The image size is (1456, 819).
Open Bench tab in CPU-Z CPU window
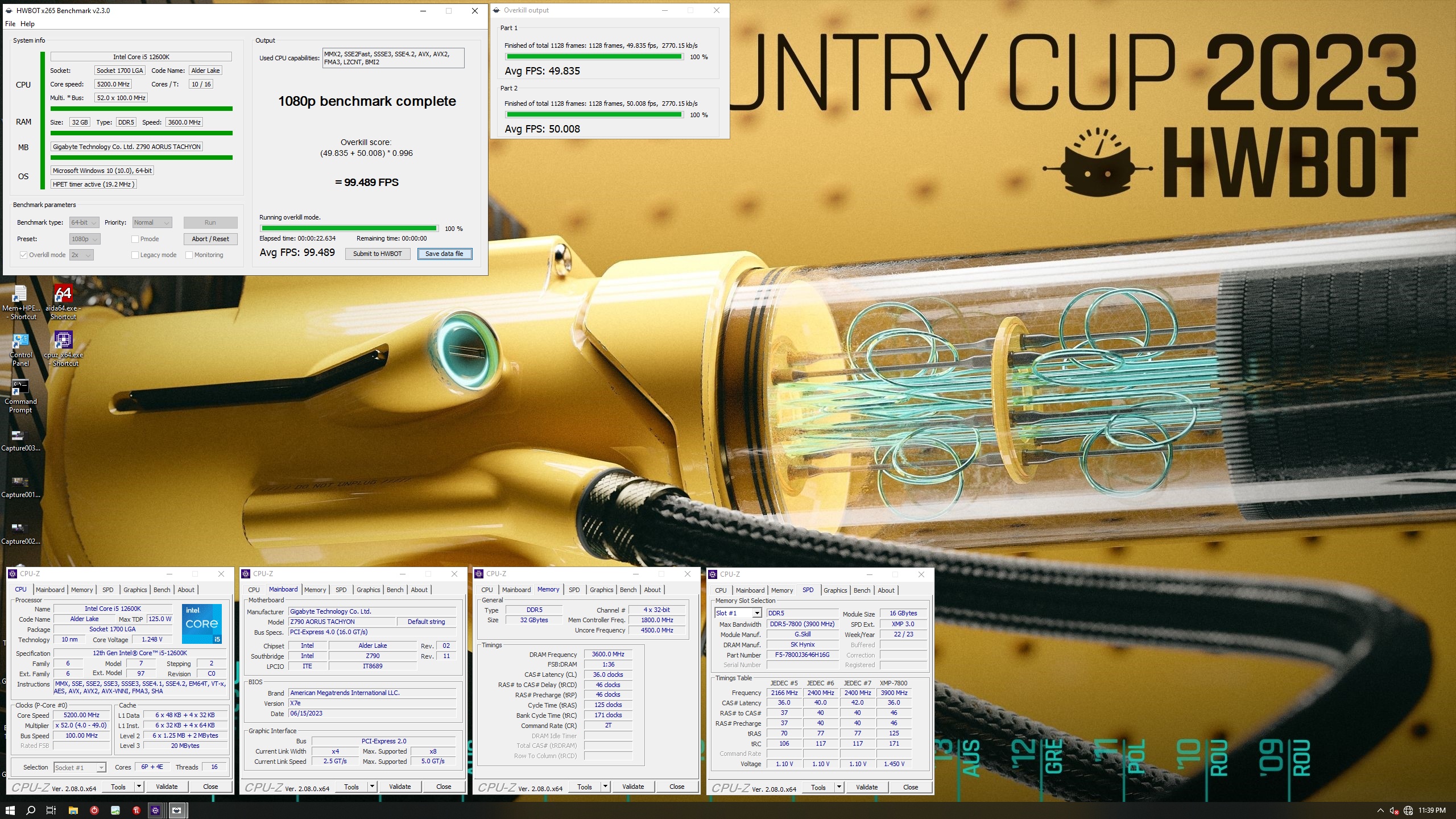tap(162, 590)
